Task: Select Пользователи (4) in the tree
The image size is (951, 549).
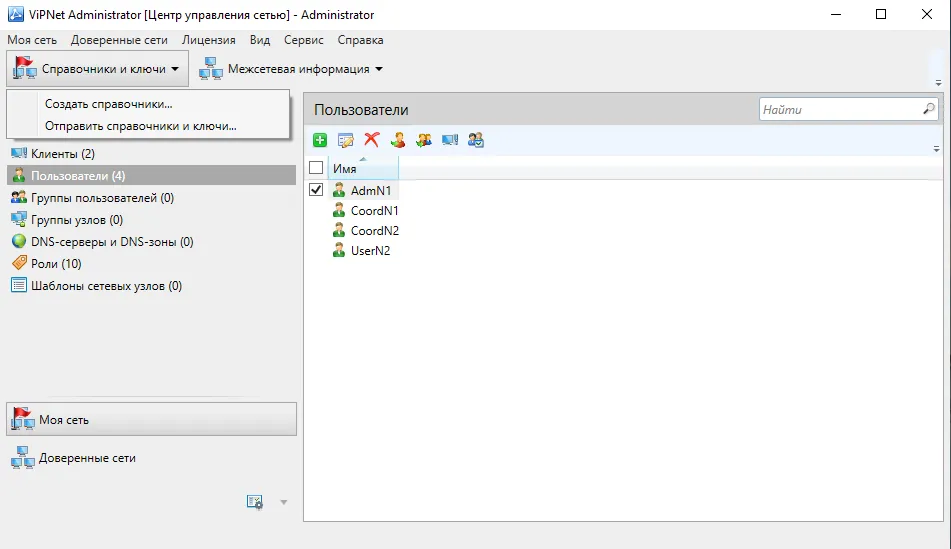Action: tap(152, 175)
